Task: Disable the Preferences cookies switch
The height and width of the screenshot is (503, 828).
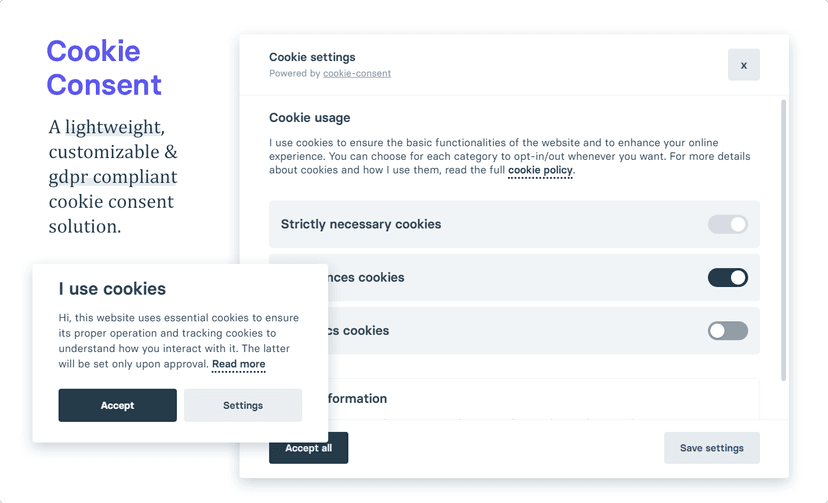Action: coord(727,278)
